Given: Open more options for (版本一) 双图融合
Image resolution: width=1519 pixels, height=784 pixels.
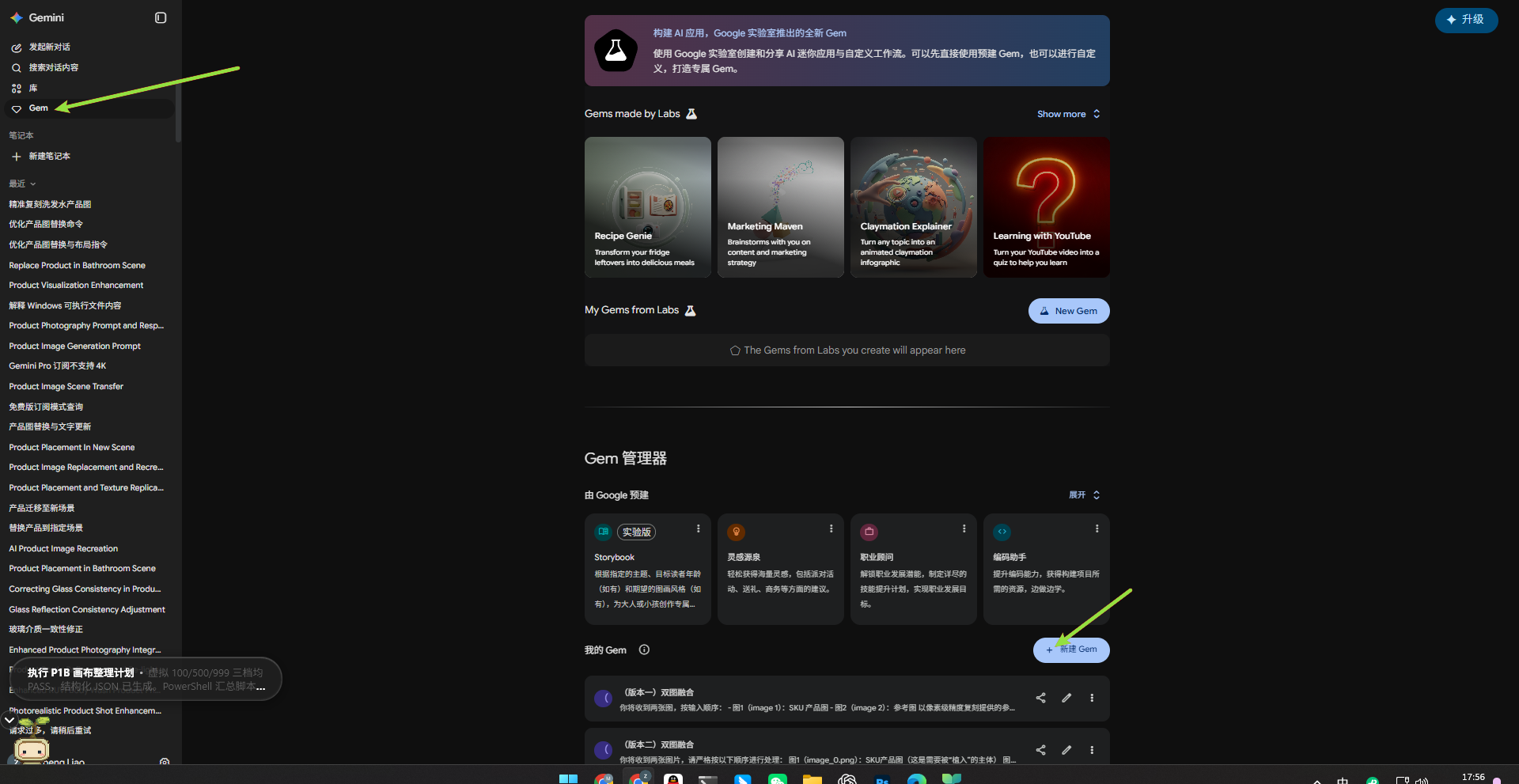Looking at the screenshot, I should (x=1092, y=698).
